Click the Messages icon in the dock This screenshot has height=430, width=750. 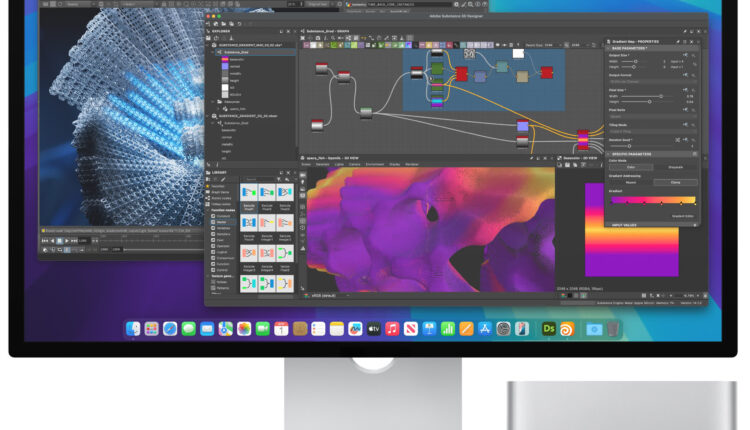[188, 329]
